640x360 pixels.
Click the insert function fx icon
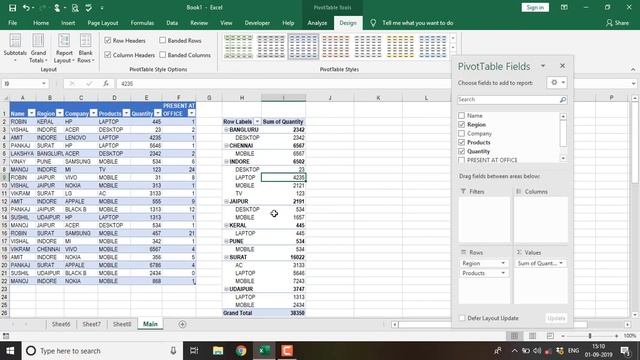(106, 83)
